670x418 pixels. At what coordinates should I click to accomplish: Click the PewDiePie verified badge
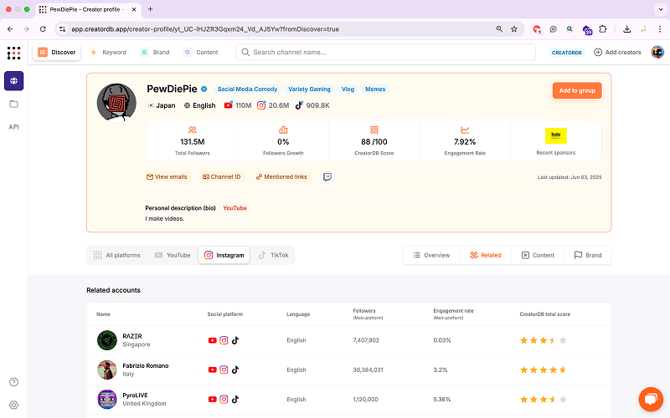(204, 89)
